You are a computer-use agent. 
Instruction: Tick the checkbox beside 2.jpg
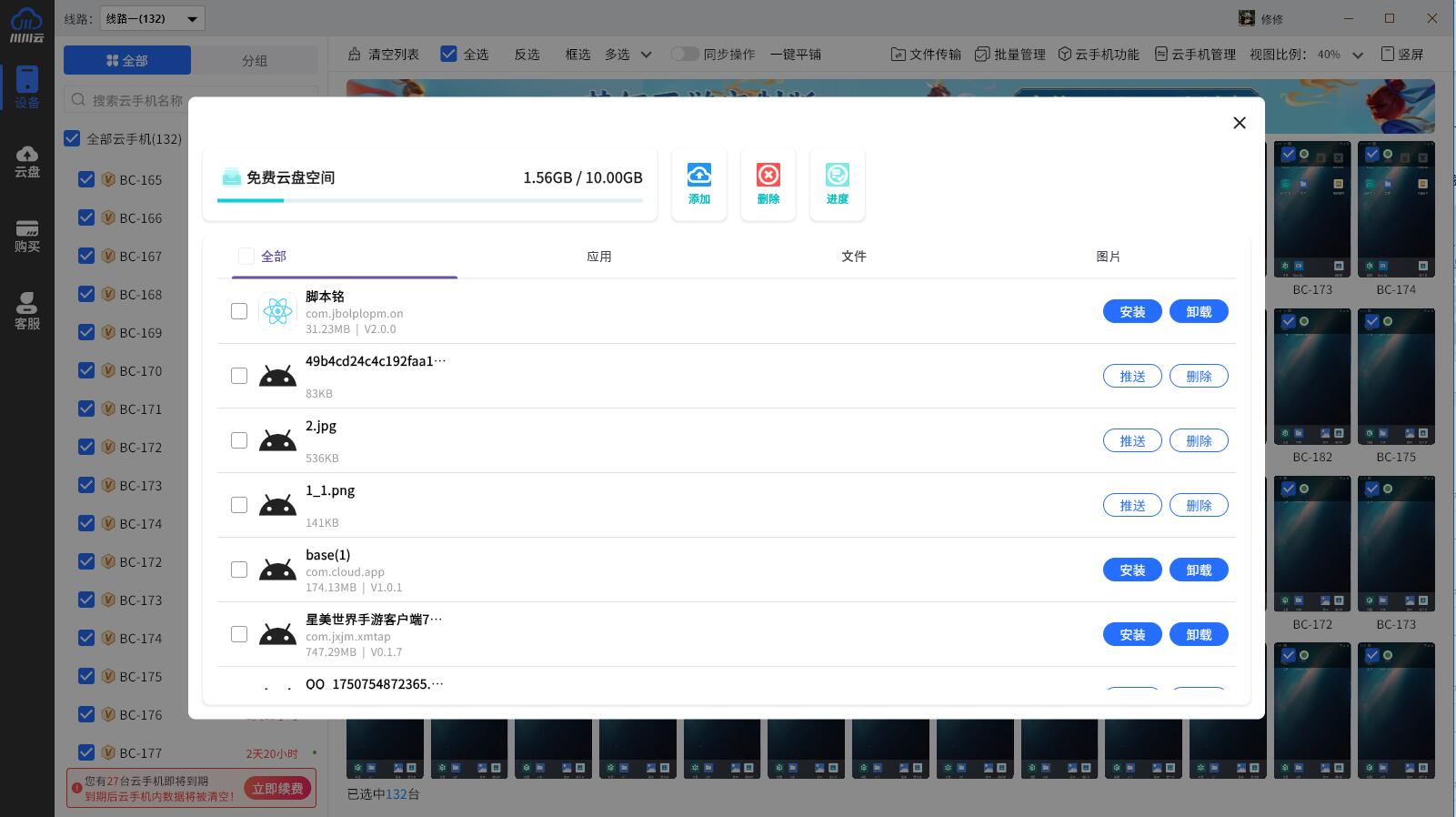coord(239,440)
